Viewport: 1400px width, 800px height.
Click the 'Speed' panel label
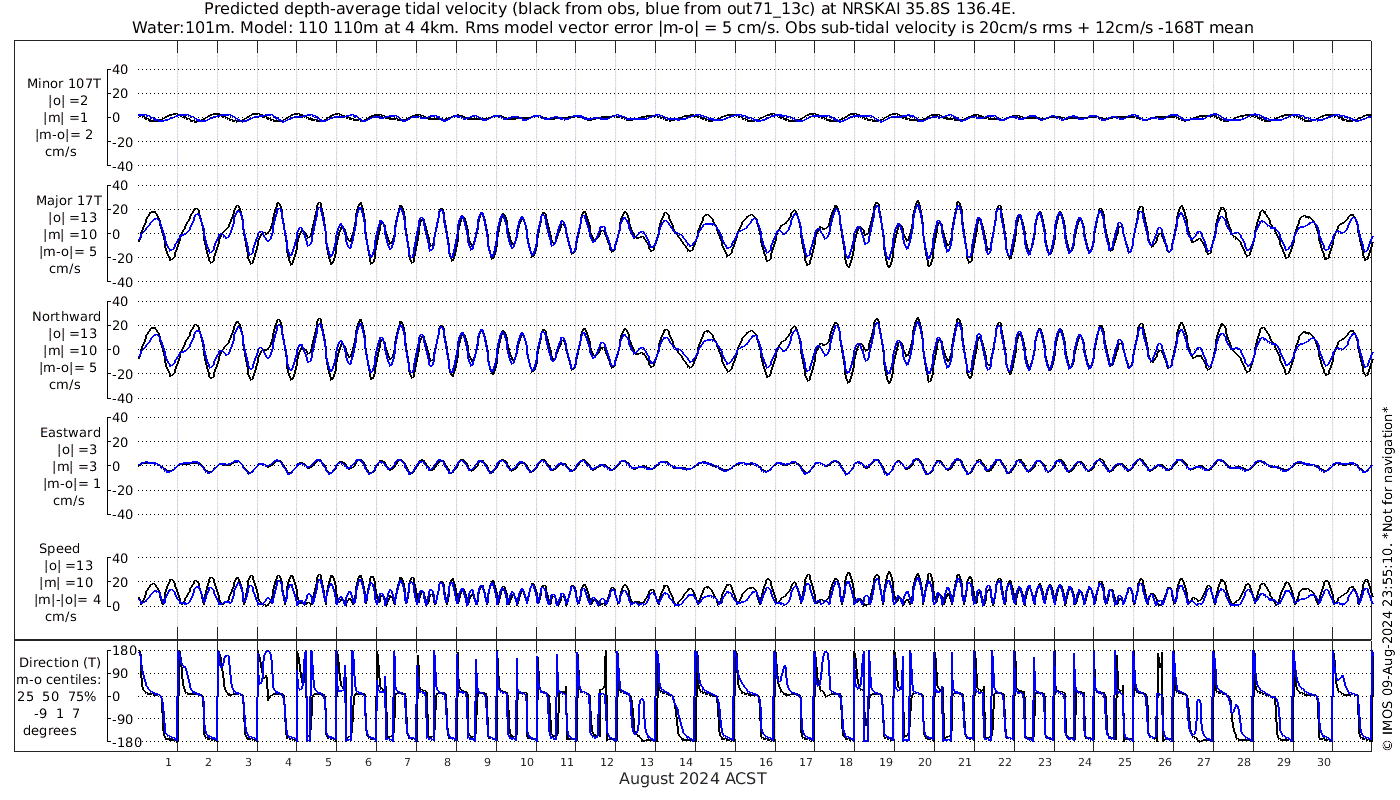[60, 548]
